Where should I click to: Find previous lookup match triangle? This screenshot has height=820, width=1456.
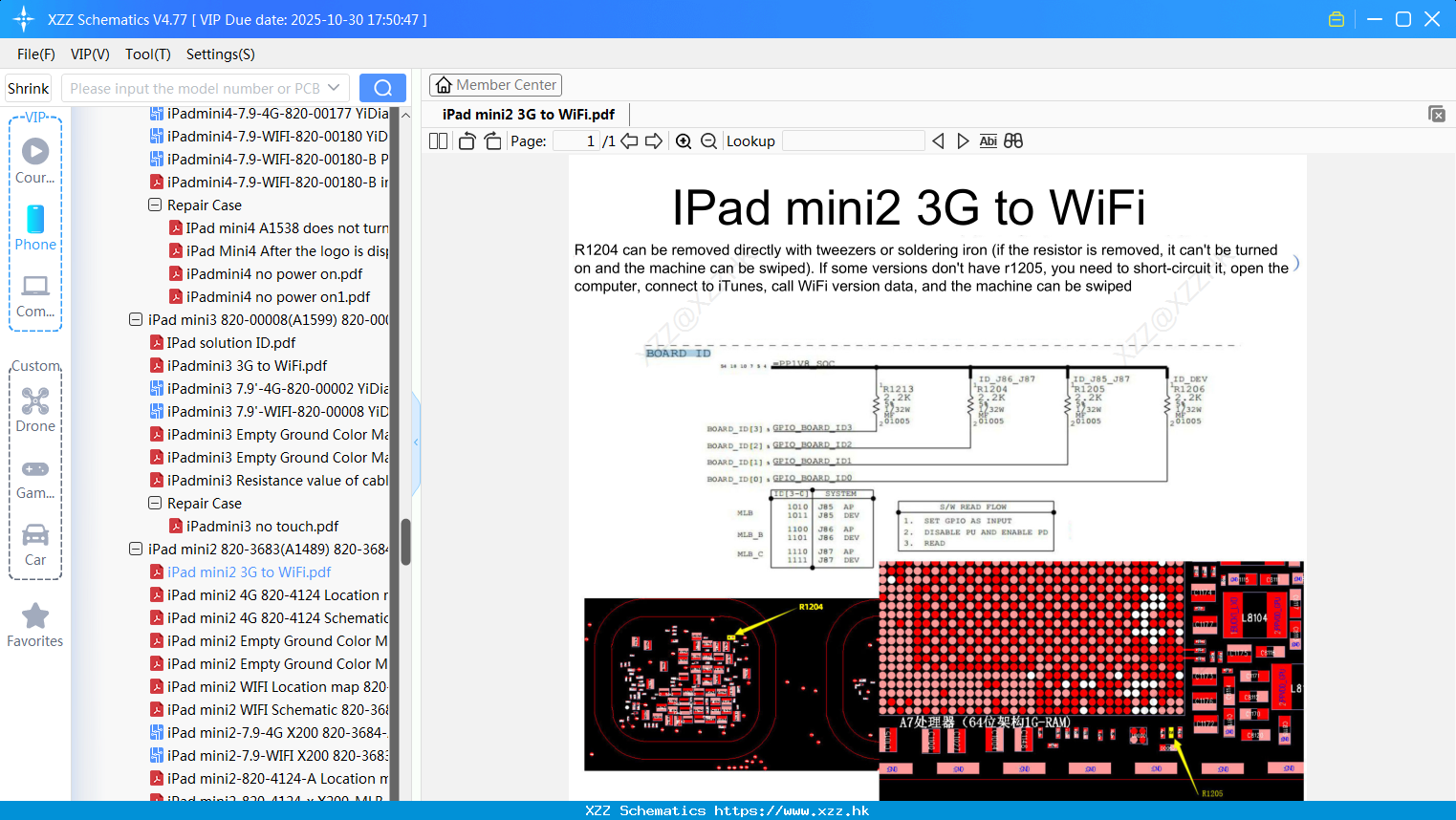pyautogui.click(x=938, y=141)
